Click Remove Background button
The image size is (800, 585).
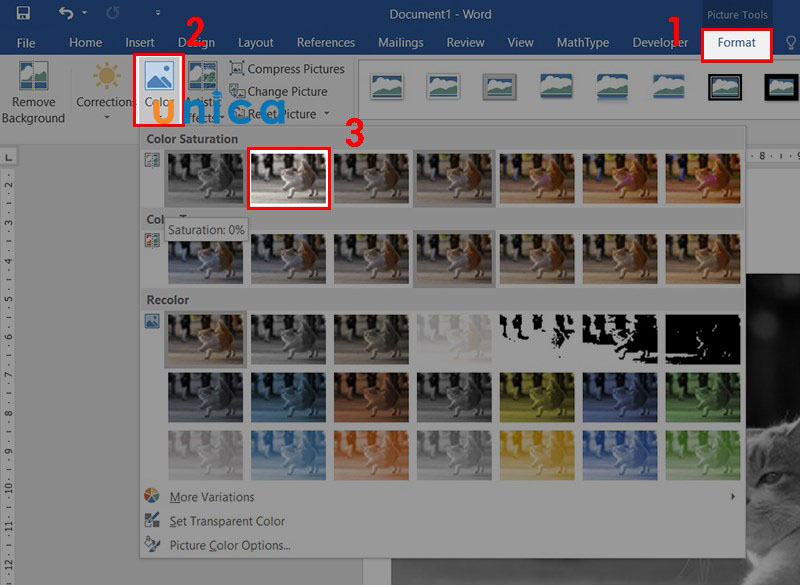pyautogui.click(x=34, y=92)
